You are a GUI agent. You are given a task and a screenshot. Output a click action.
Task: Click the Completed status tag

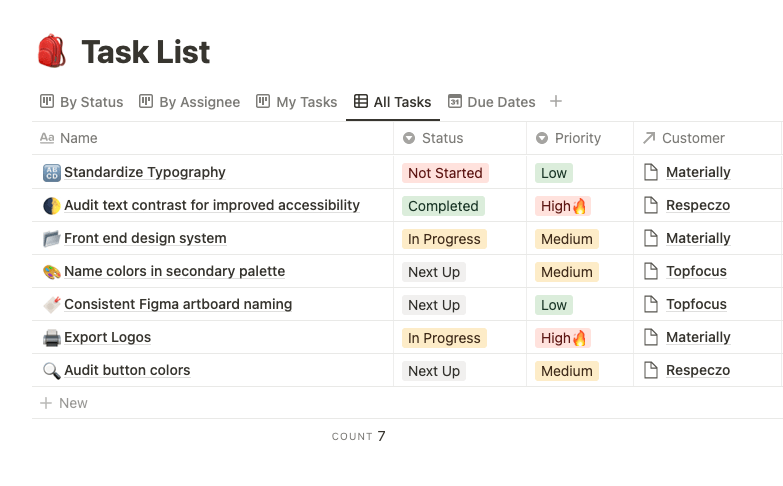443,206
